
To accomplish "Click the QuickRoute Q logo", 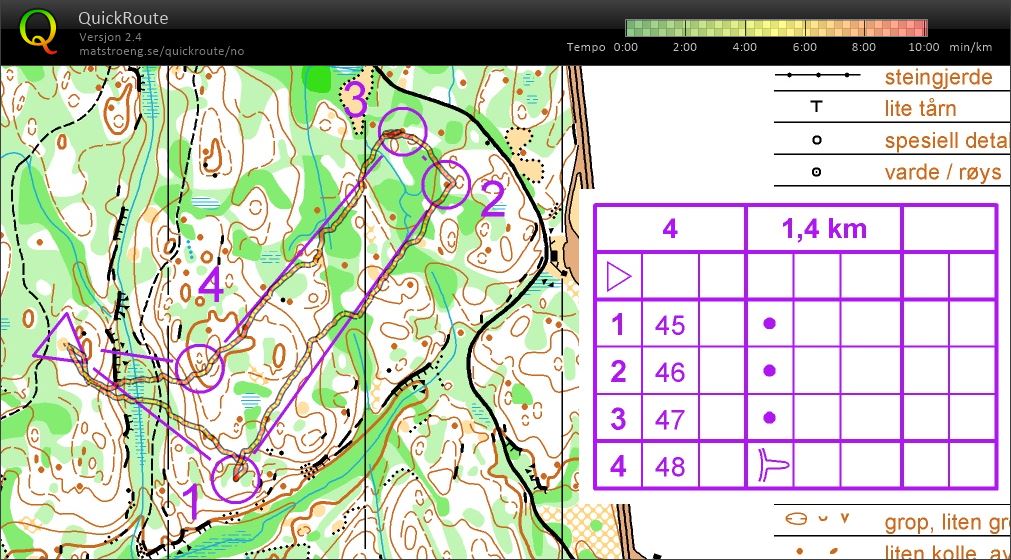I will [37, 31].
